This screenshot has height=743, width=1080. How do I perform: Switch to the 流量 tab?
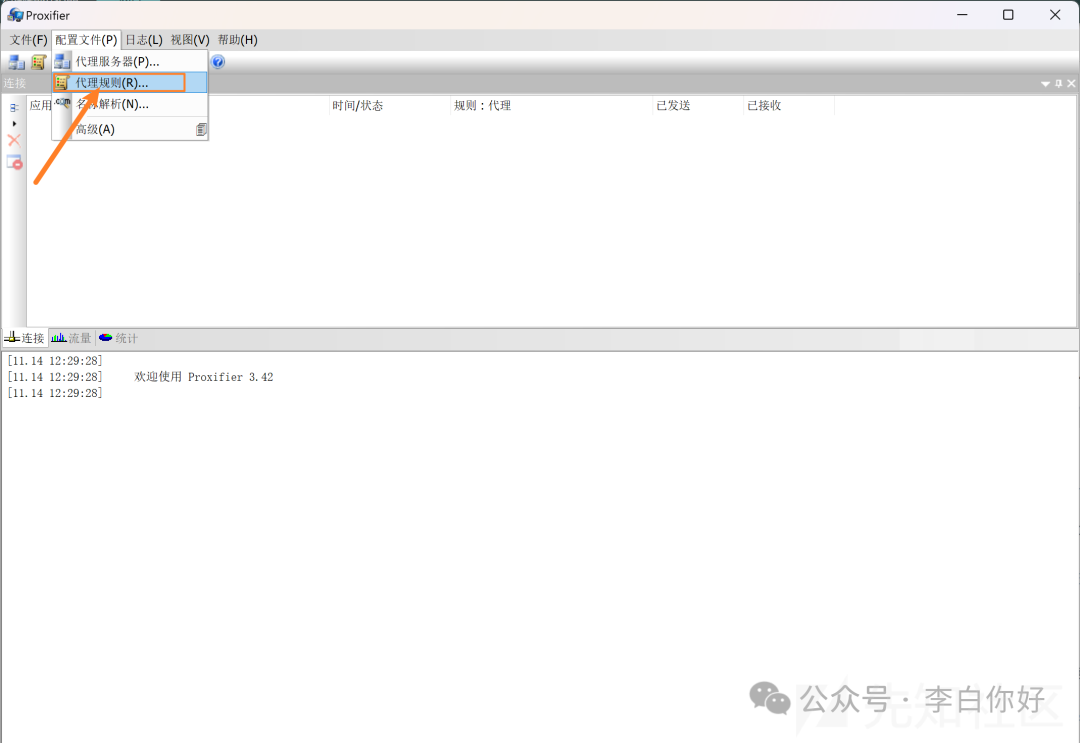[x=71, y=338]
